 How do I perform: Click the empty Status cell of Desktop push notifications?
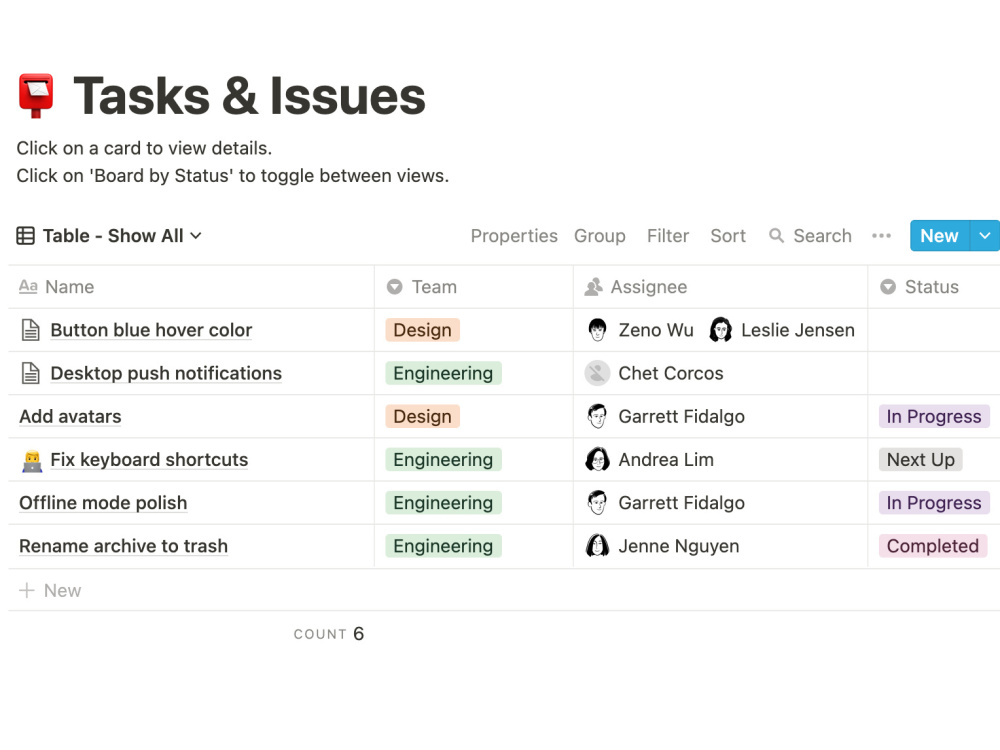click(x=934, y=373)
